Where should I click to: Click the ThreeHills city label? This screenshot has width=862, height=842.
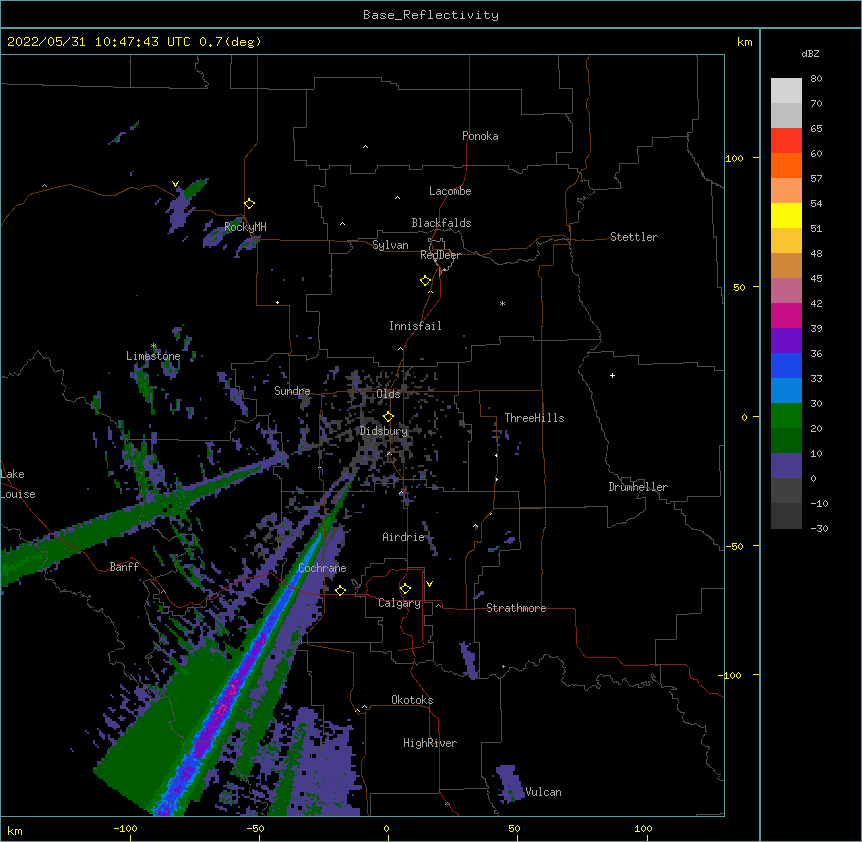click(534, 418)
